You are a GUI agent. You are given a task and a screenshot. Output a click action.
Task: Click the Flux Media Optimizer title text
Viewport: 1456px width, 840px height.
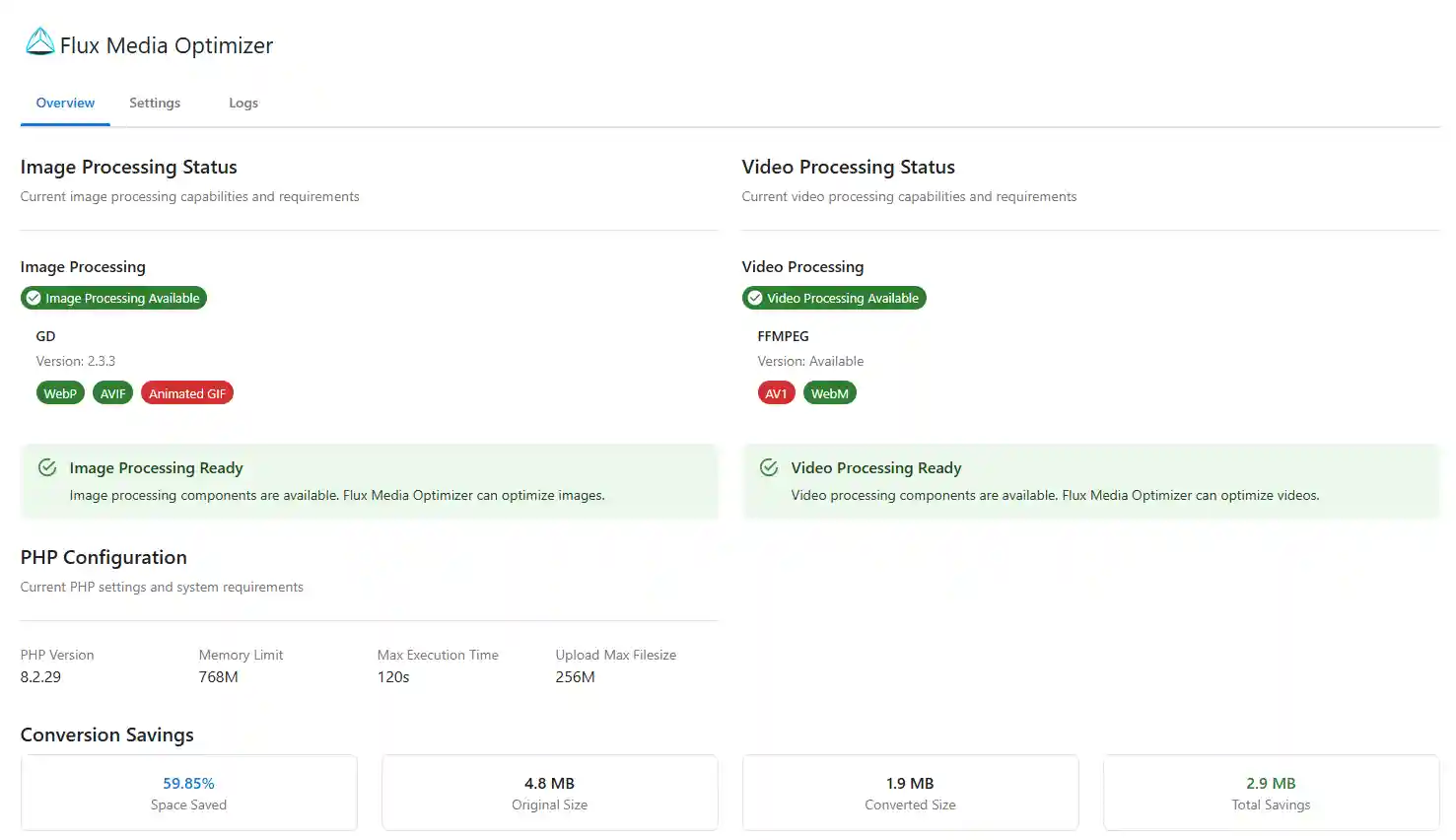point(167,45)
